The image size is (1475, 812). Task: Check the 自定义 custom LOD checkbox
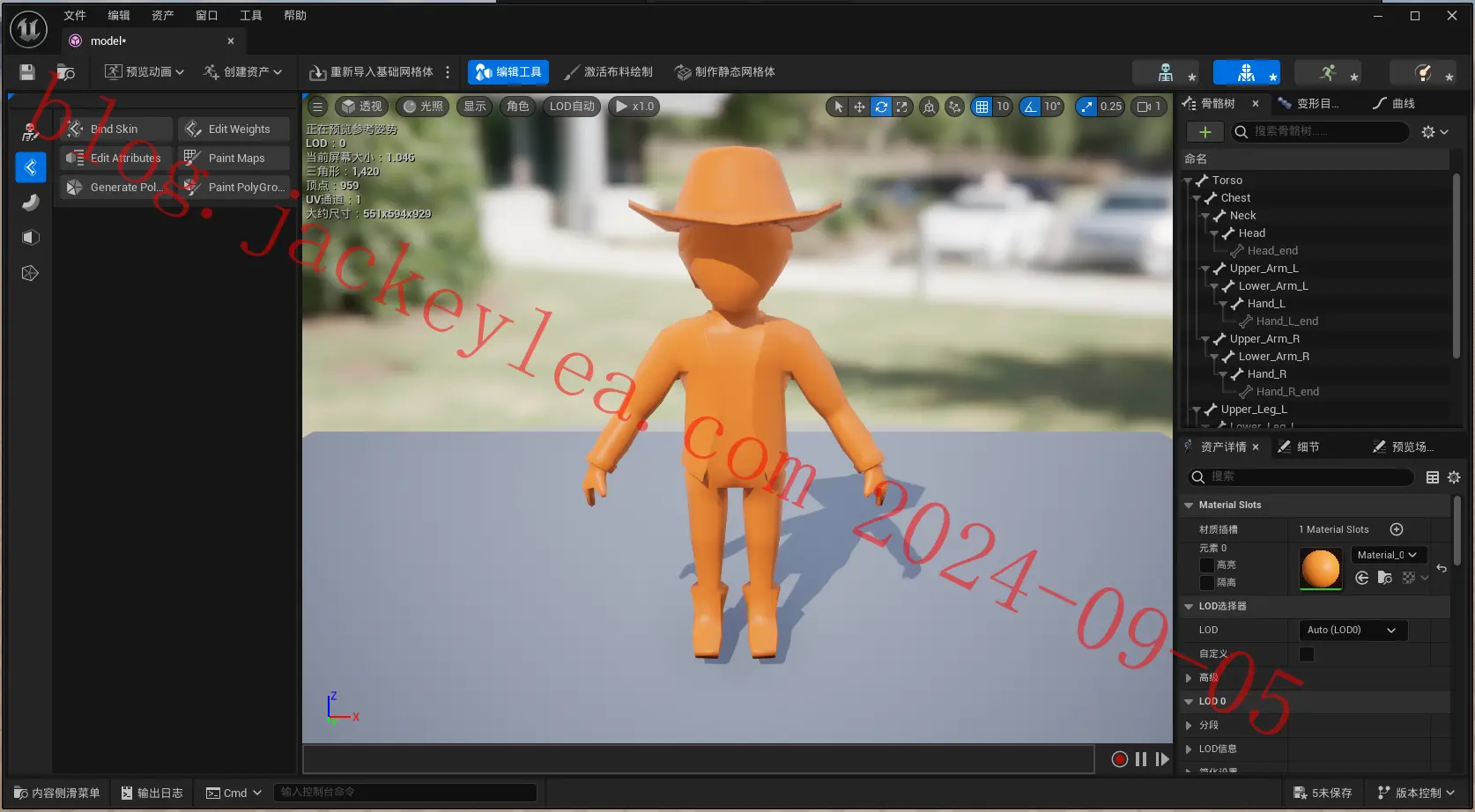click(1307, 654)
